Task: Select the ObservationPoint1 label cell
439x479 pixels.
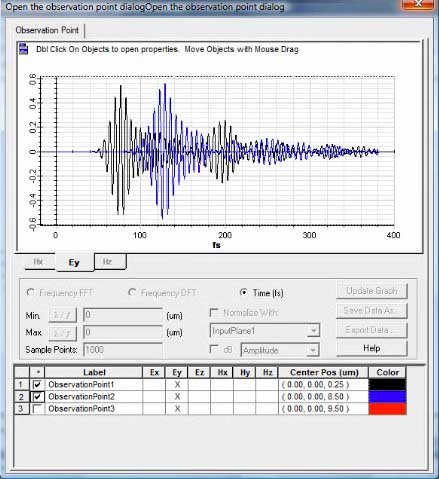Action: click(x=94, y=384)
